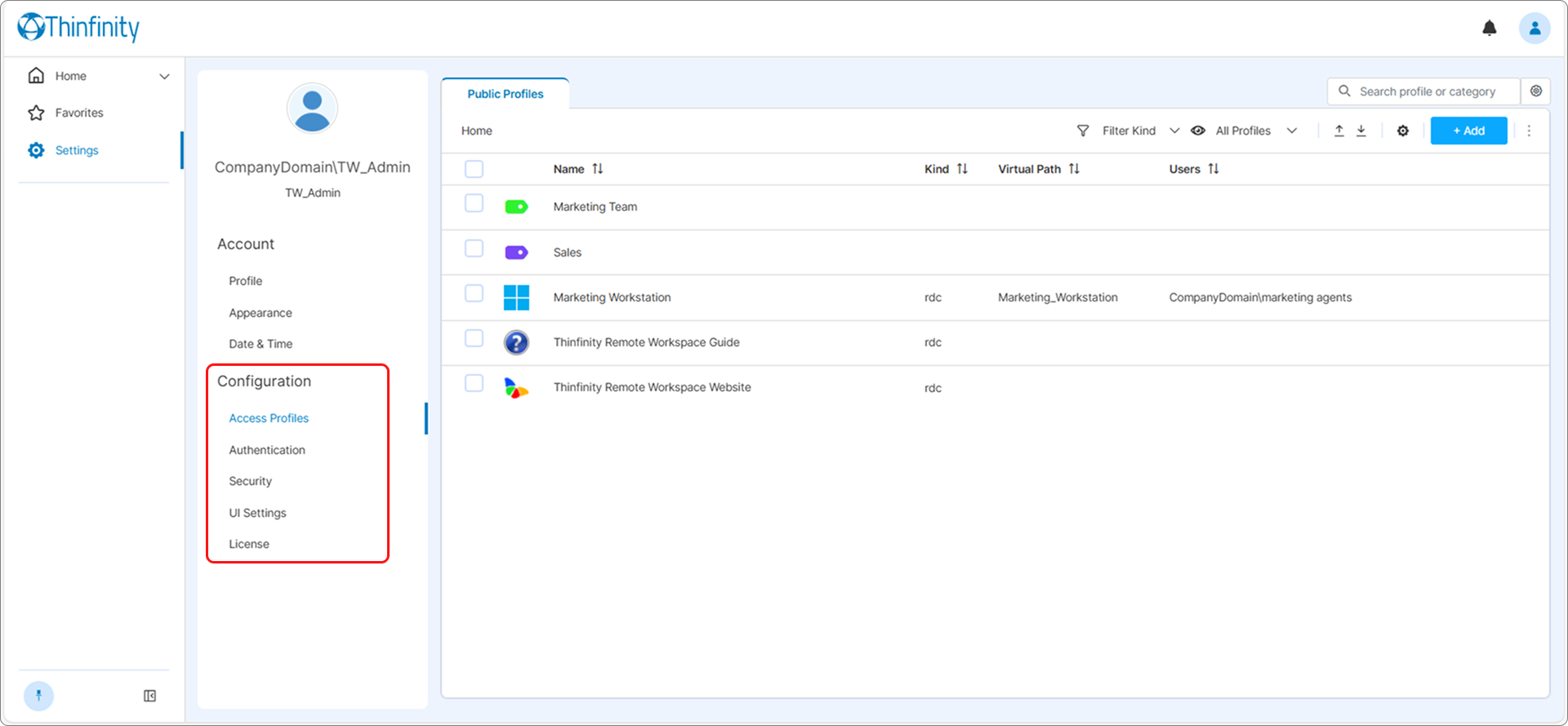Open the Marketing Team category name
Image resolution: width=1568 pixels, height=726 pixels.
595,207
